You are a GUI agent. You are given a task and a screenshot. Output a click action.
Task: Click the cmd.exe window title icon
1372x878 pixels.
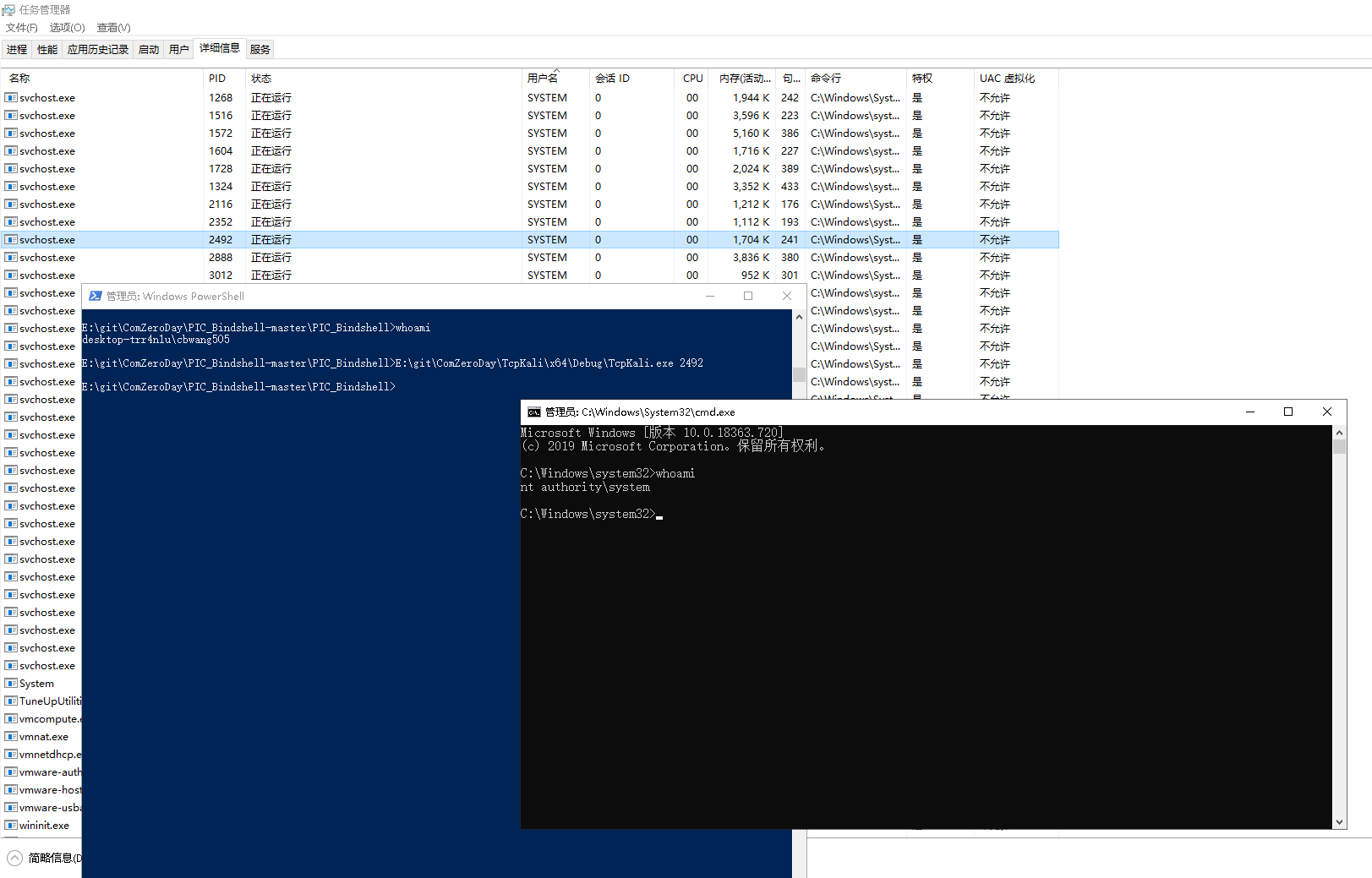(x=534, y=412)
